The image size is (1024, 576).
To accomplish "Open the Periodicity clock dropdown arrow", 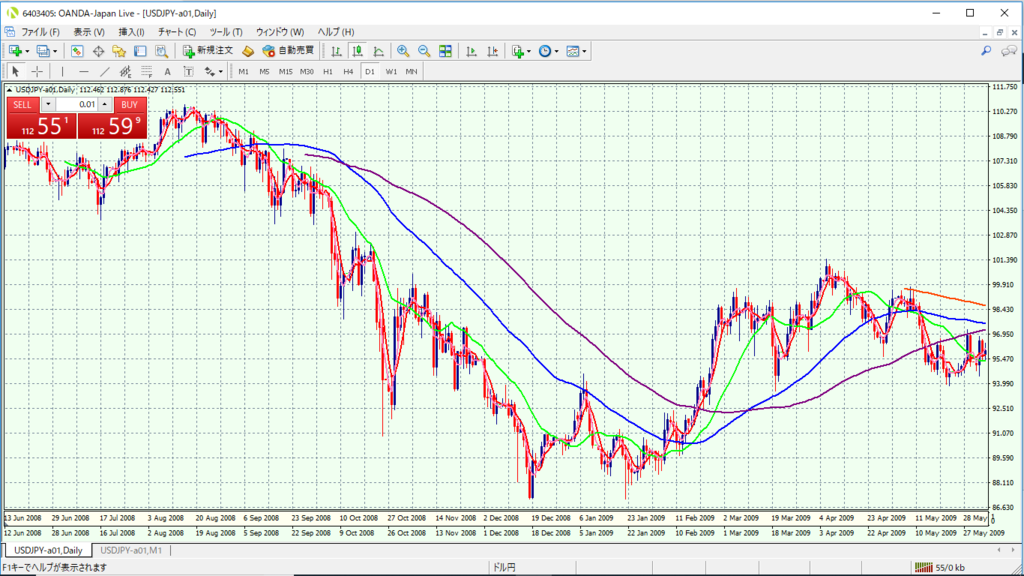I will pos(556,52).
